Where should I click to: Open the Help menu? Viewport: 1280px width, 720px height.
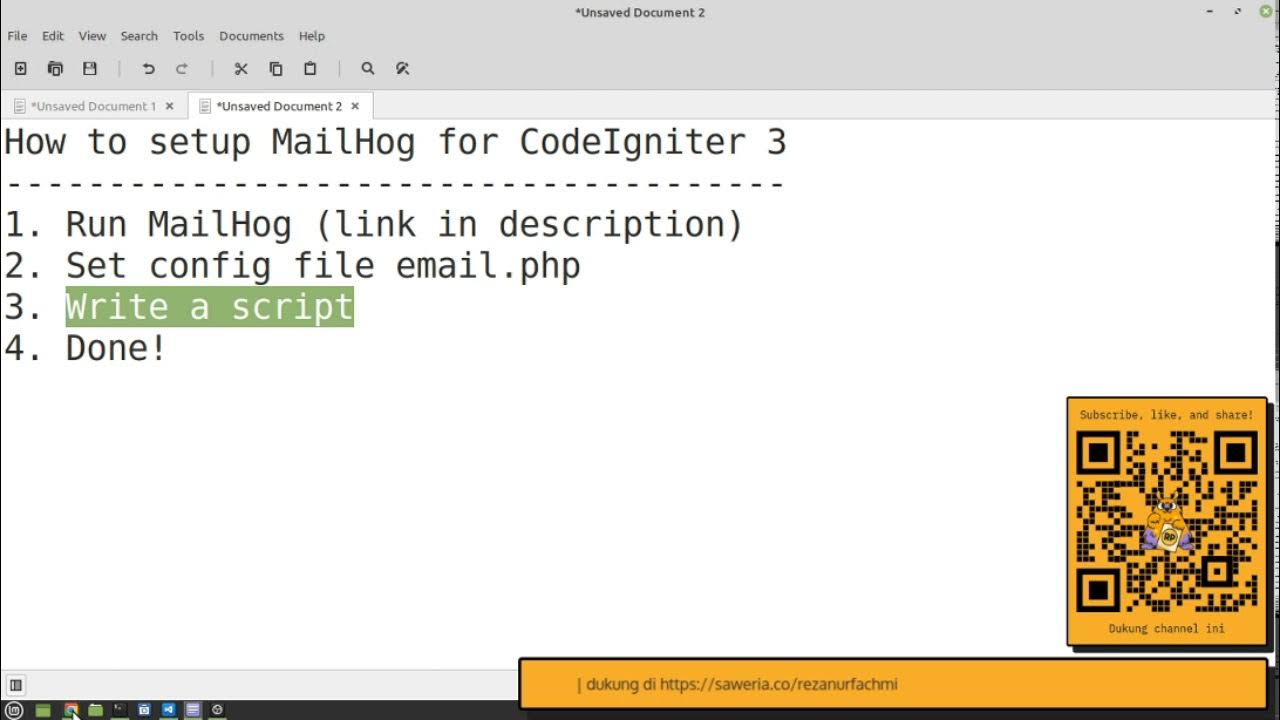(x=312, y=36)
